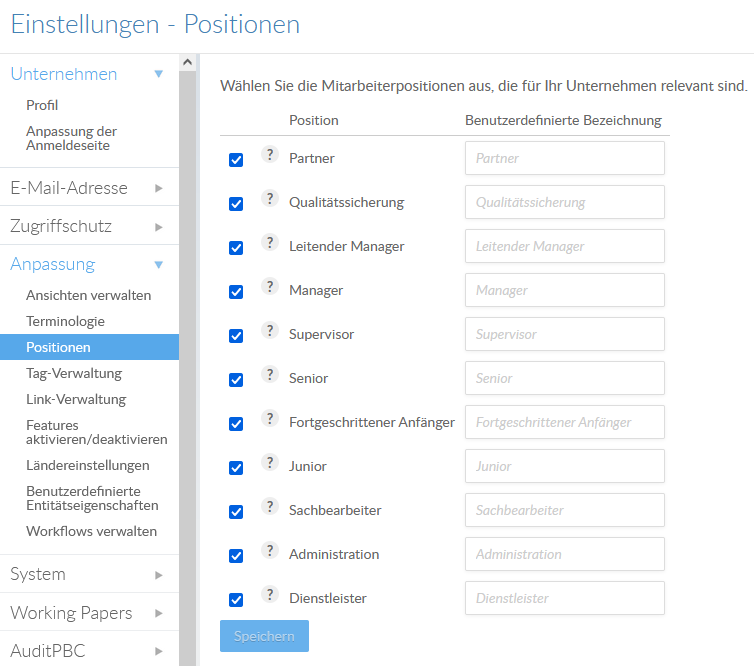Uncheck the Partner position checkbox
Viewport: 754px width, 666px height.
236,160
